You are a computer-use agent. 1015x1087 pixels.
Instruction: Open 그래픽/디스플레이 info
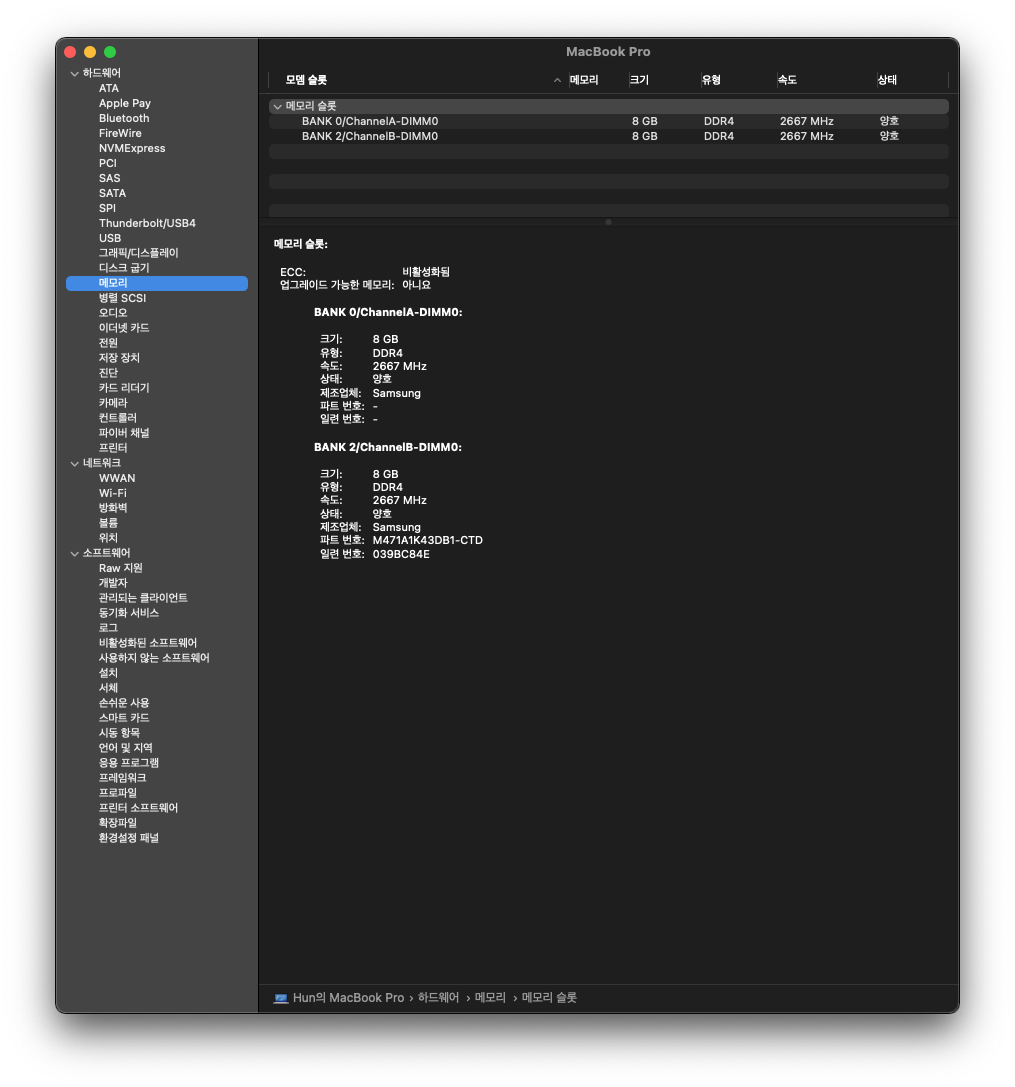click(139, 253)
